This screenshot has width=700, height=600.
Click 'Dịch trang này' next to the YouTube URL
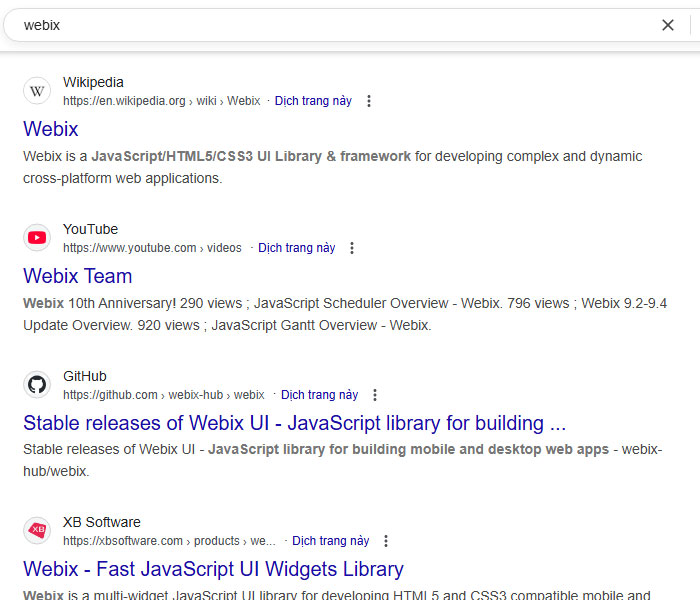pyautogui.click(x=296, y=248)
